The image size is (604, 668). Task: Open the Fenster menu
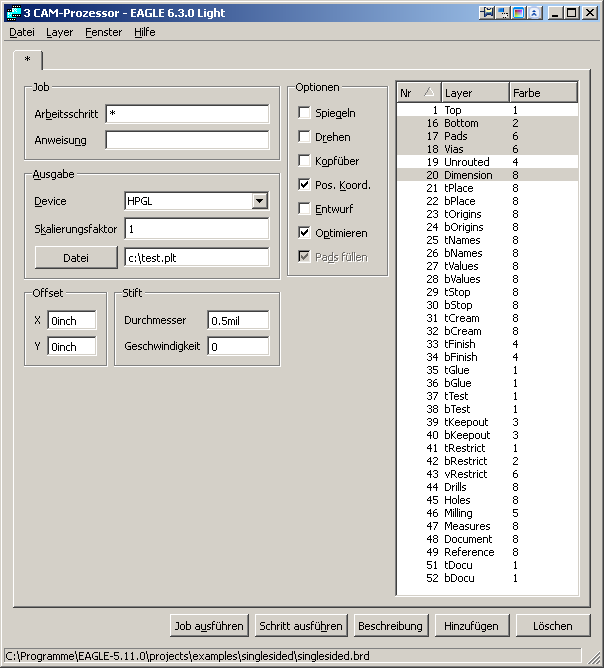coord(104,32)
